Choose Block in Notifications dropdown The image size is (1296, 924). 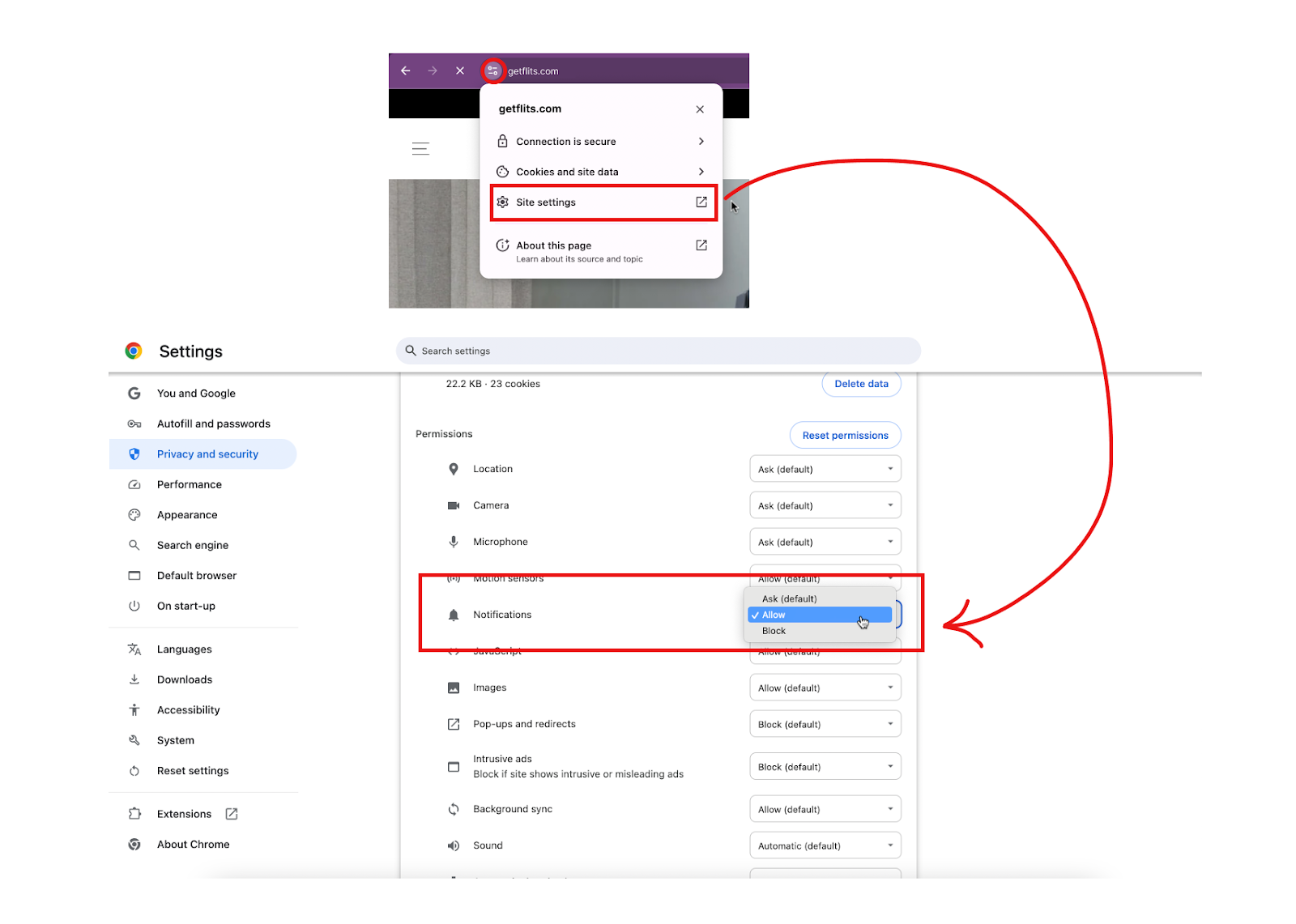[820, 631]
